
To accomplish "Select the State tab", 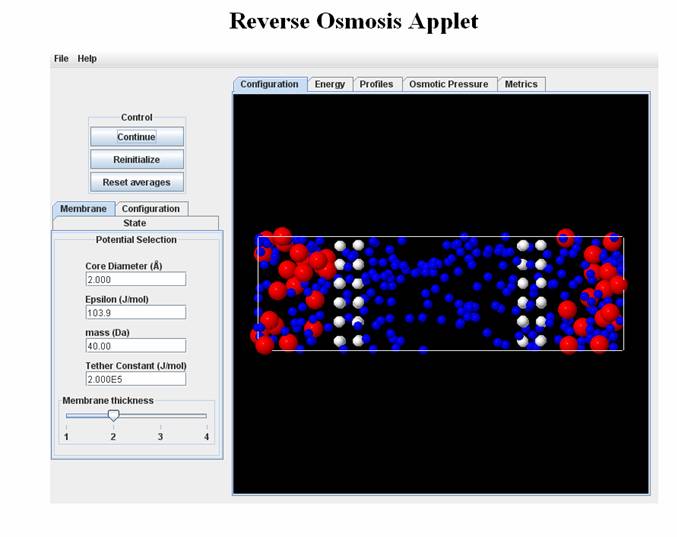I will click(135, 223).
